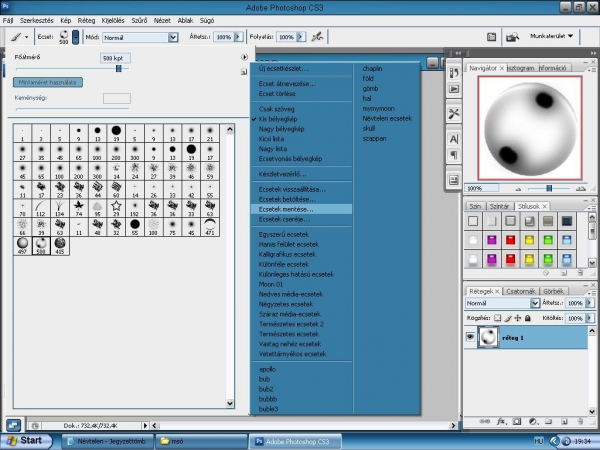
Task: Open the Mód Normál dropdown
Action: tap(140, 37)
